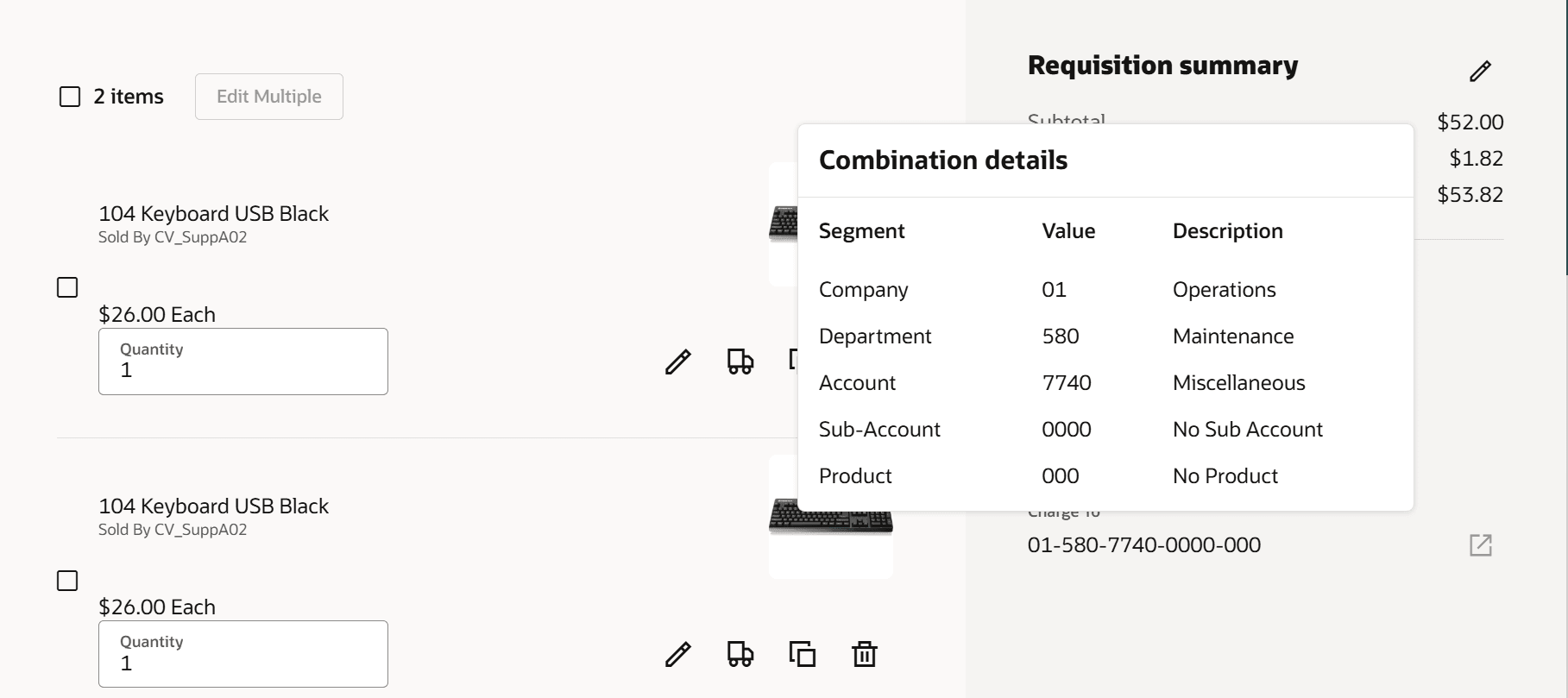Click the page's vertical scrollbar

tap(1565, 138)
